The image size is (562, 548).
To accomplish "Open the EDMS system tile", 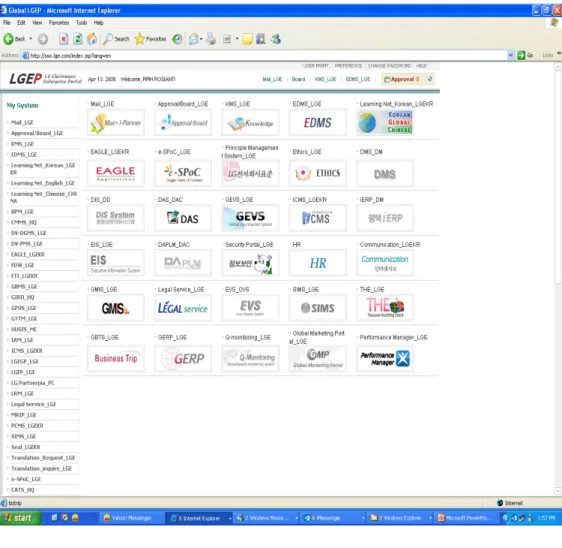I will (x=318, y=123).
